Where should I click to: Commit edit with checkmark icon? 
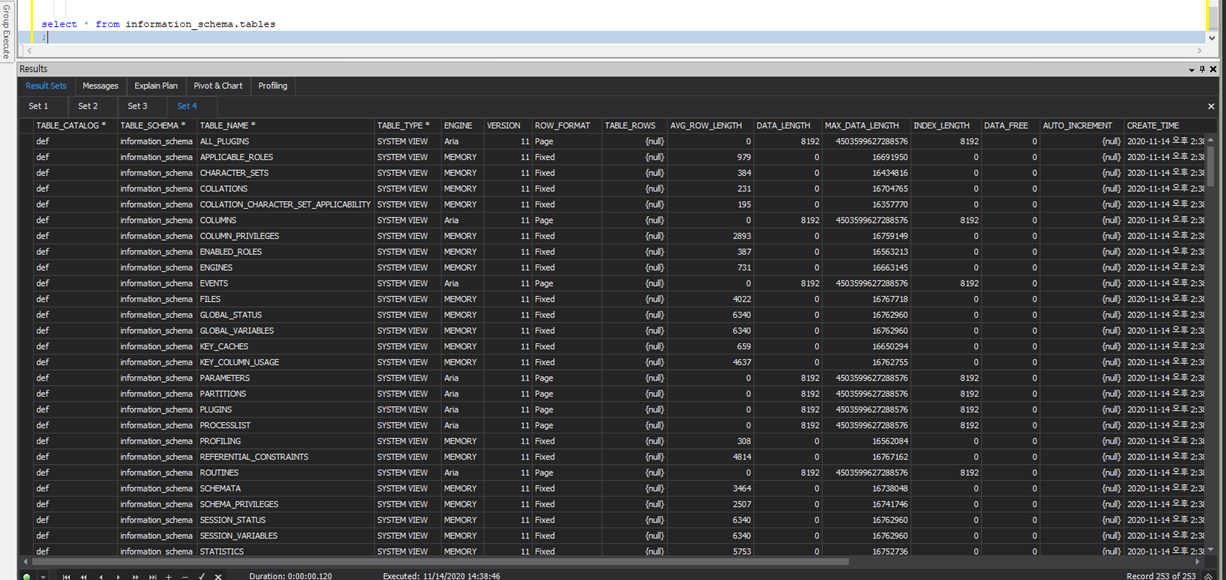click(202, 576)
